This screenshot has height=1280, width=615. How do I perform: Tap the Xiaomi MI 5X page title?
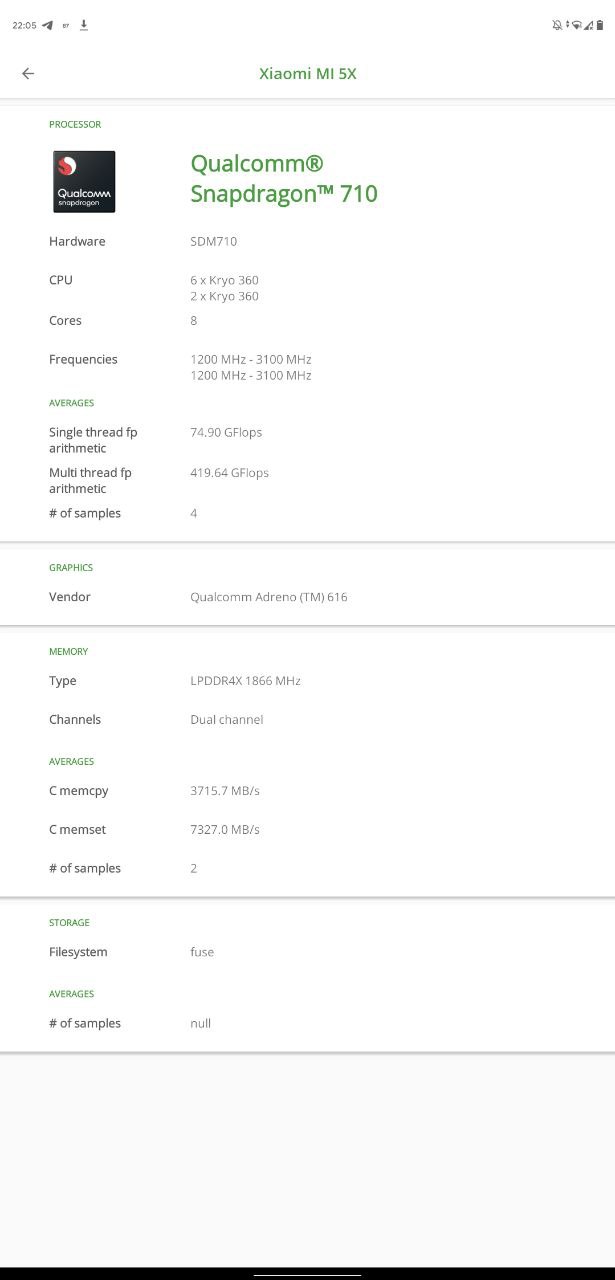coord(307,73)
